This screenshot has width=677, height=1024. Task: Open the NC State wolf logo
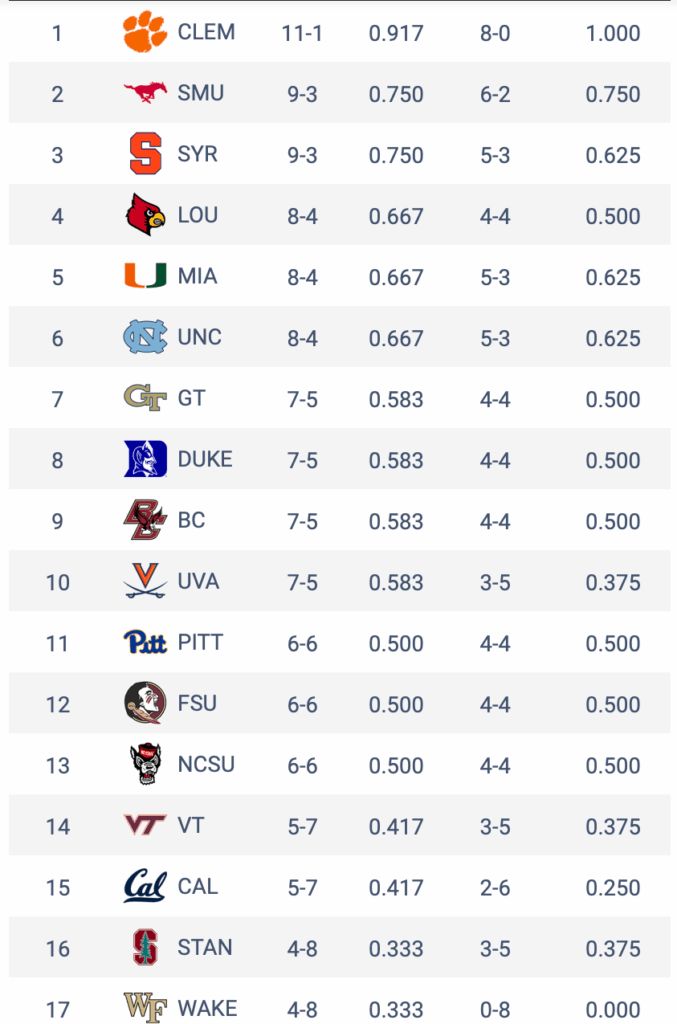pos(145,763)
